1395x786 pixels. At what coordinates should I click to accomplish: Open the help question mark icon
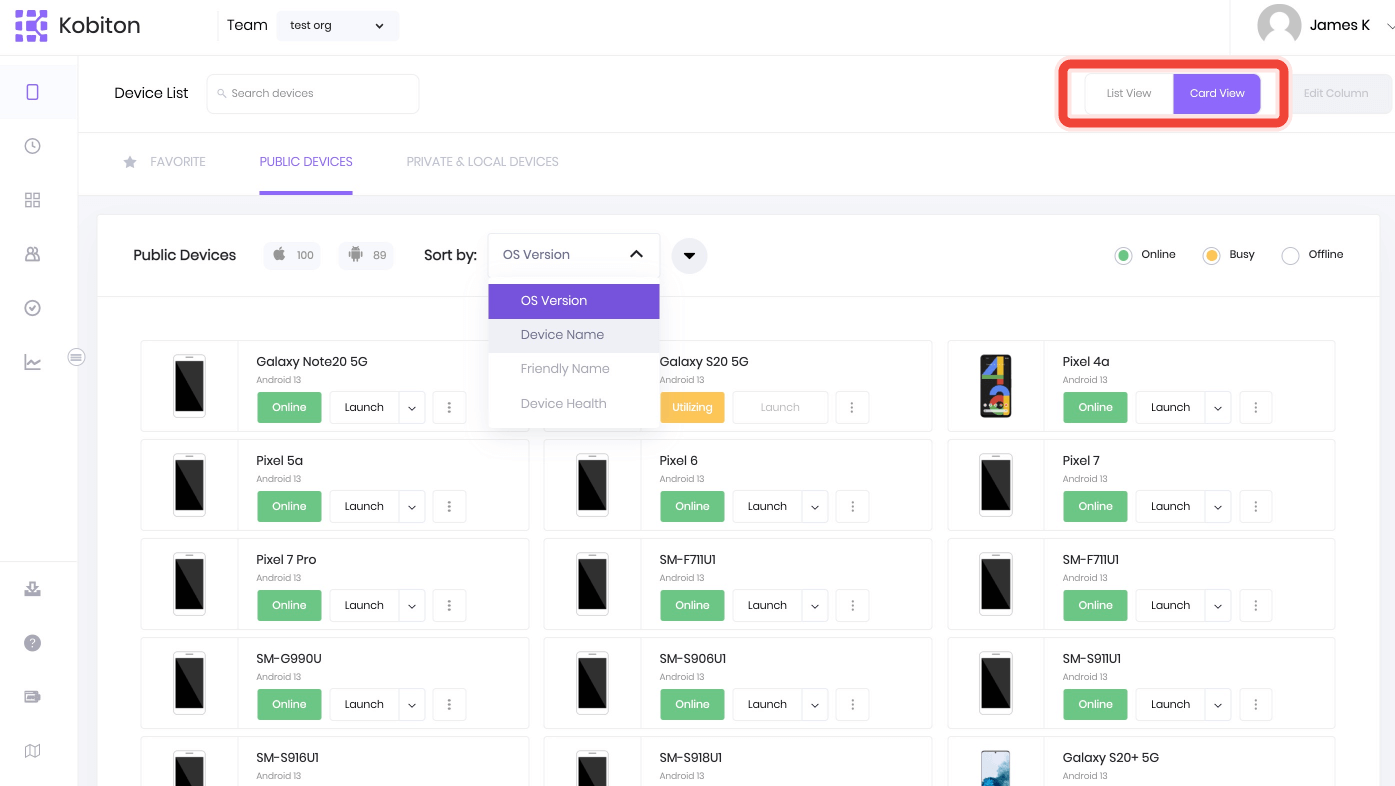(x=32, y=643)
